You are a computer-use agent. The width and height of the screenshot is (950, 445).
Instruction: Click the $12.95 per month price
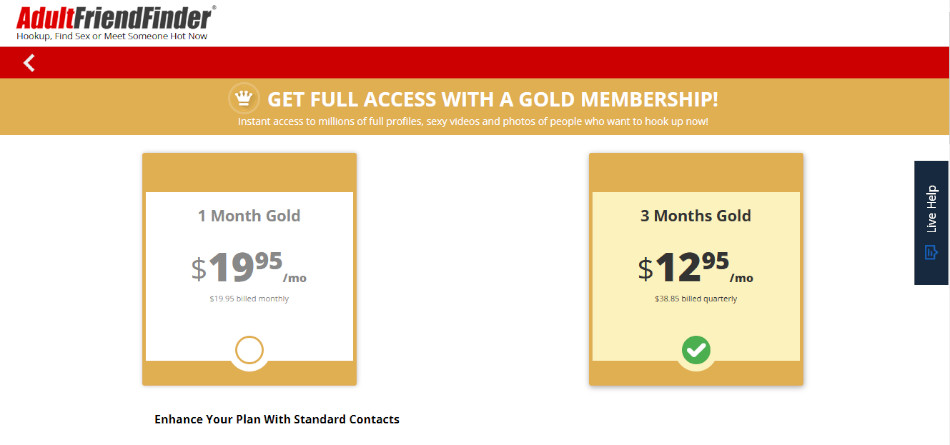[x=696, y=268]
